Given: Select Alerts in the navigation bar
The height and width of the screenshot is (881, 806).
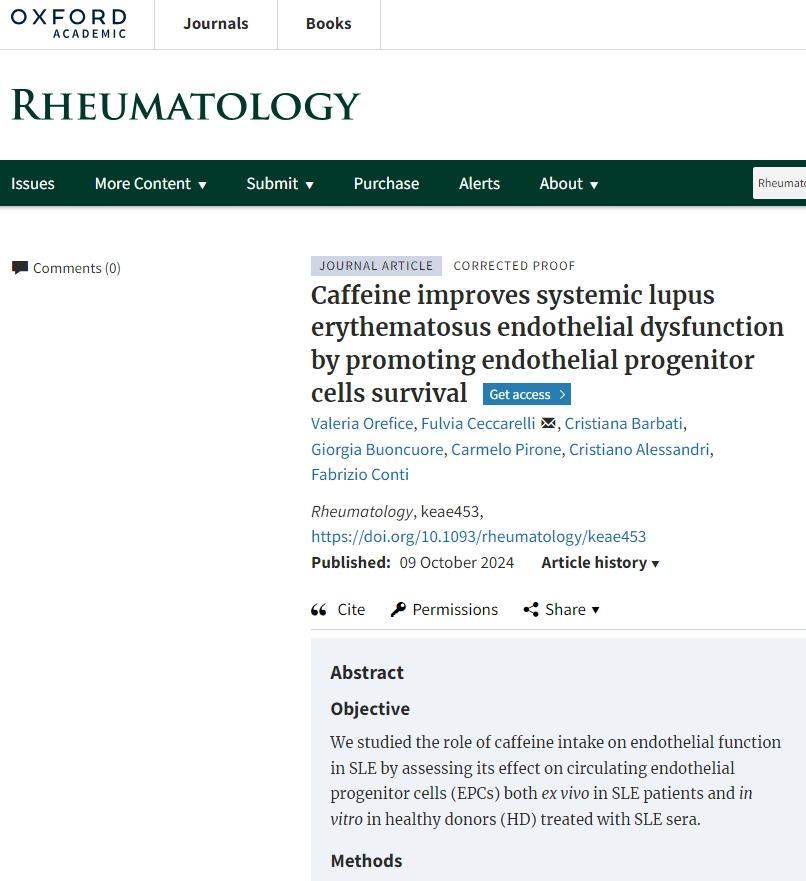Looking at the screenshot, I should (479, 183).
